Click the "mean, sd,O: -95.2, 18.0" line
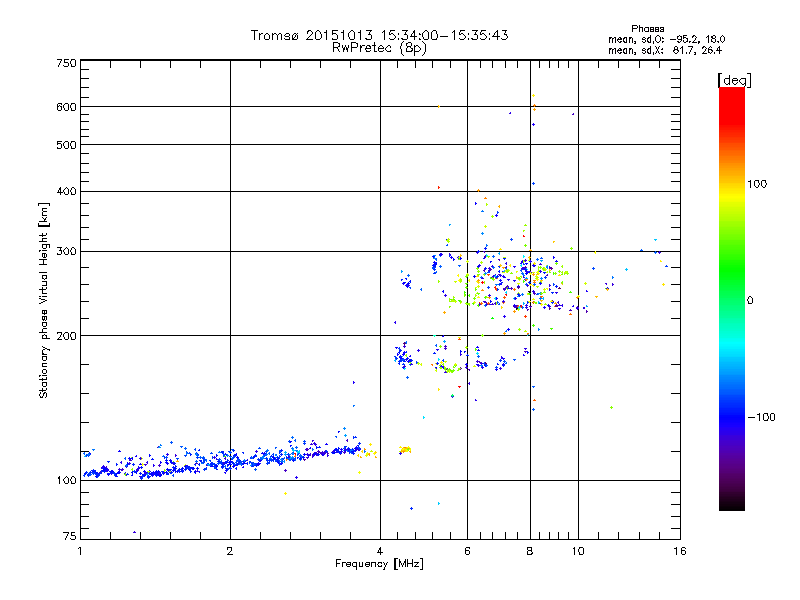Screen dimensions: 800x600 (x=666, y=39)
